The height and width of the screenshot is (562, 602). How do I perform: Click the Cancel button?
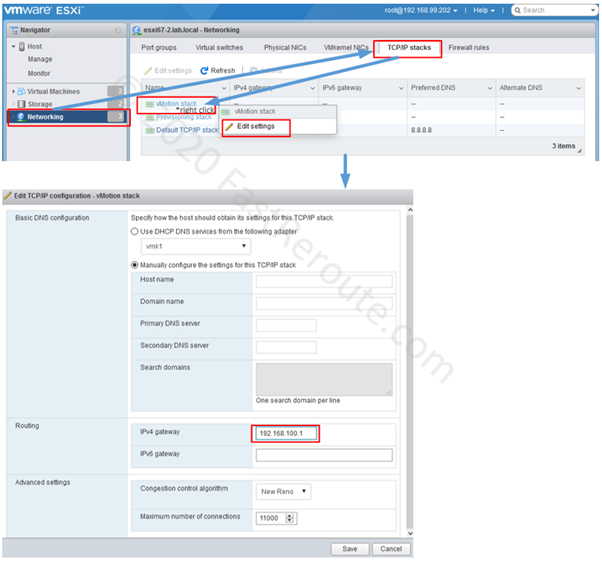pos(391,549)
